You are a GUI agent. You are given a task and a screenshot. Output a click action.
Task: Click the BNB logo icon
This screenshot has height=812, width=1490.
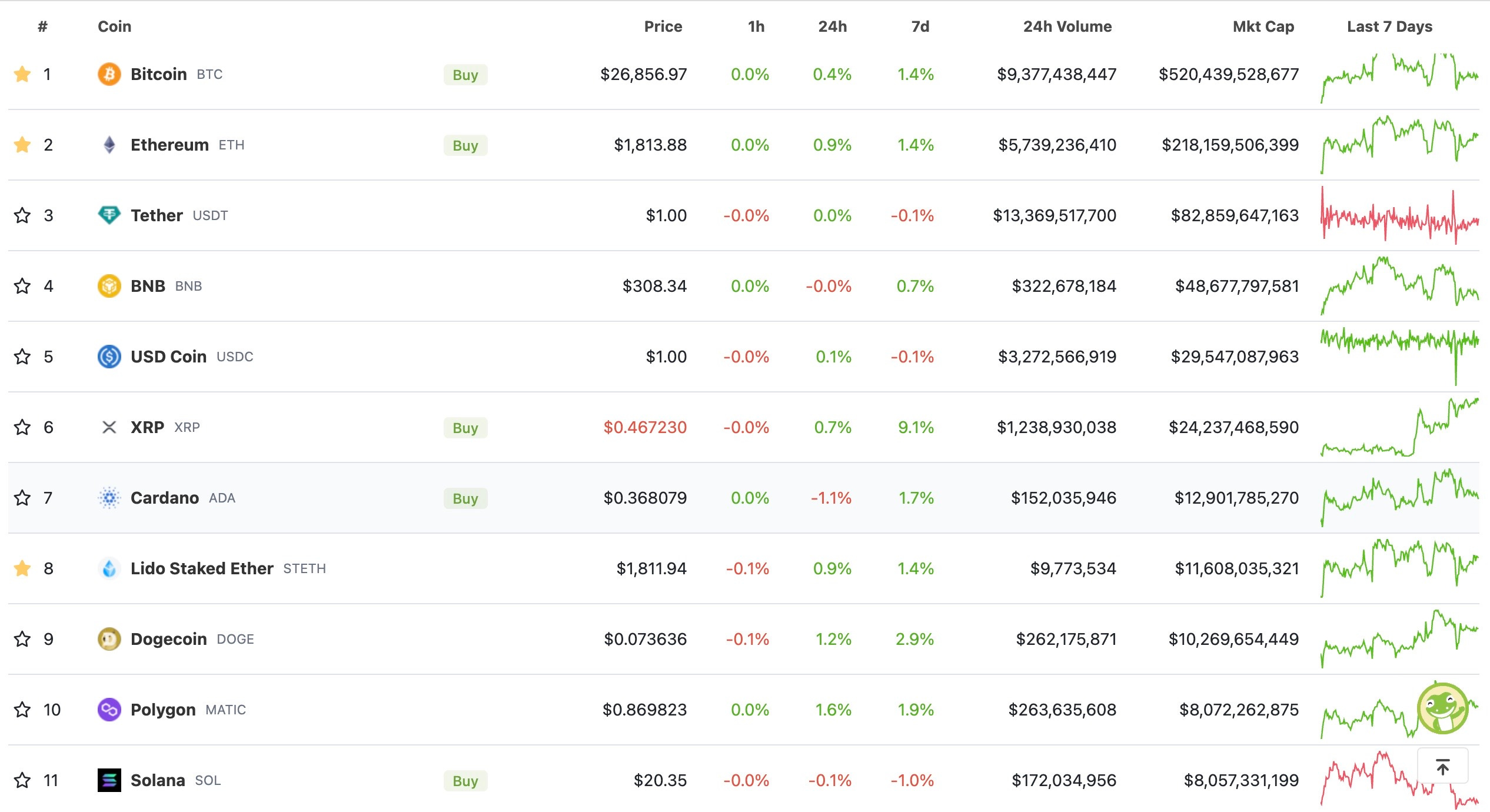point(109,286)
